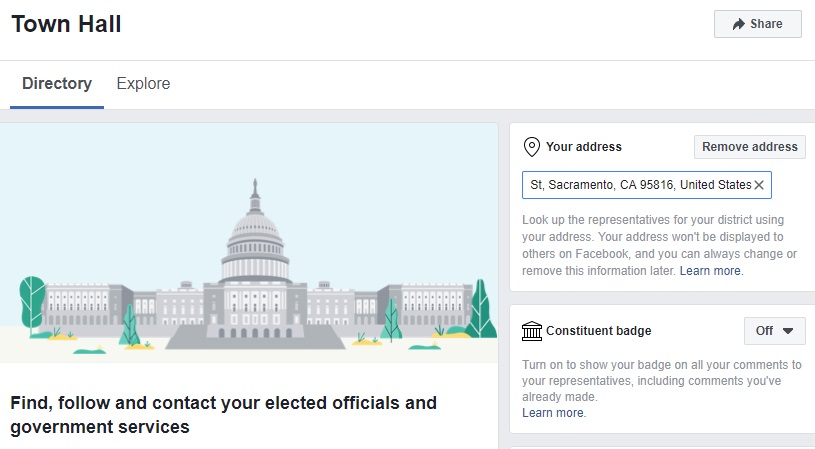The width and height of the screenshot is (815, 449).
Task: Click the green tree left of Capitol
Action: coord(32,305)
